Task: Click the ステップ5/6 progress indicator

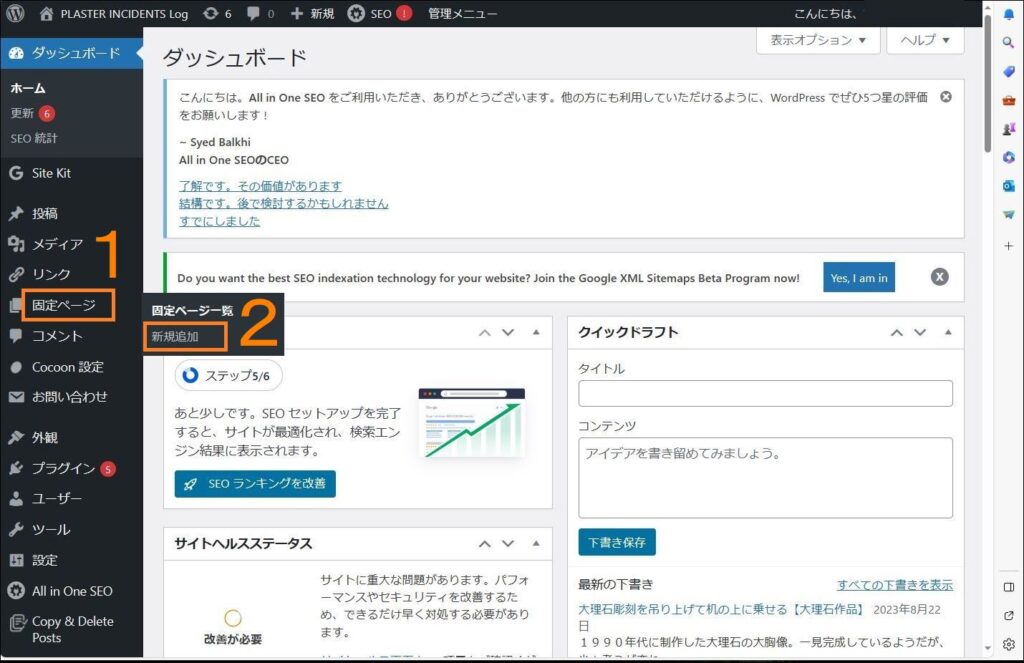Action: (x=229, y=376)
